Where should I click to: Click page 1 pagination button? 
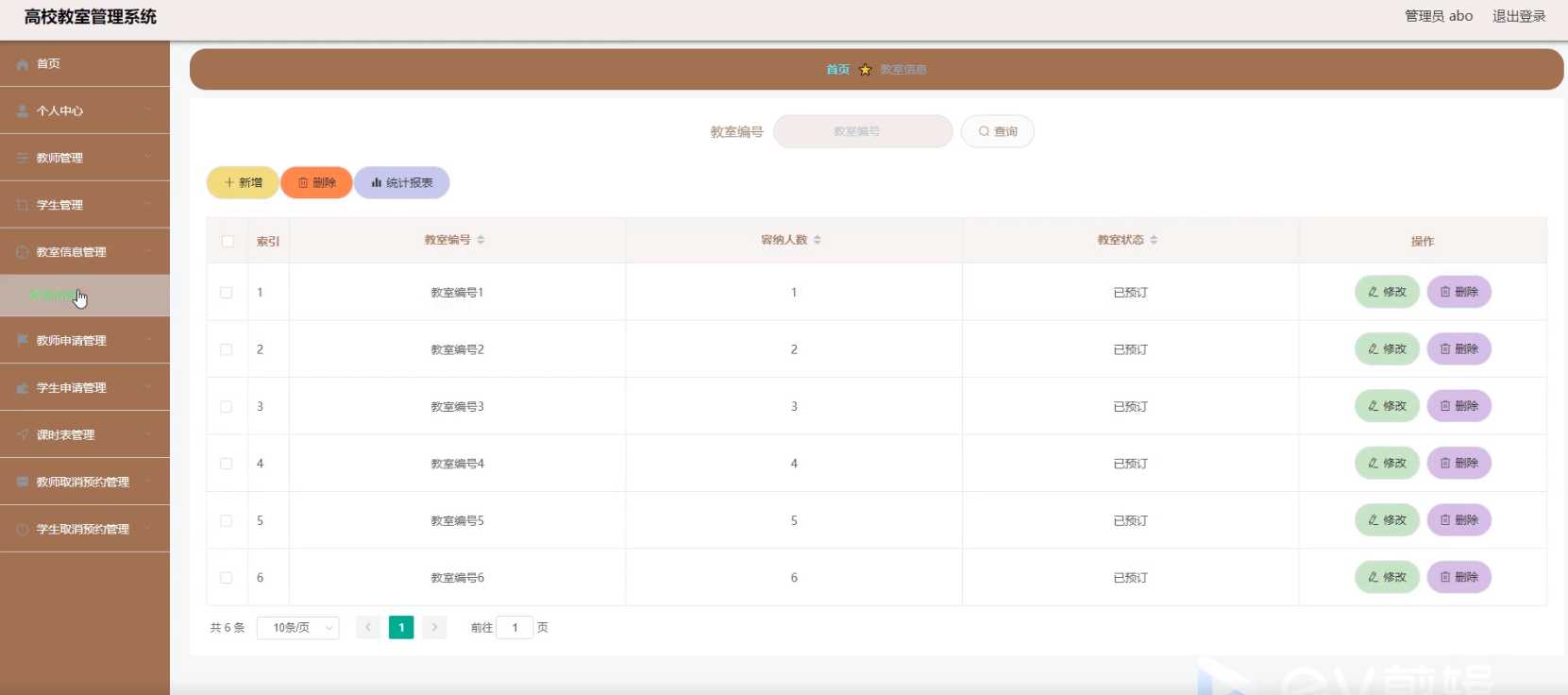401,628
